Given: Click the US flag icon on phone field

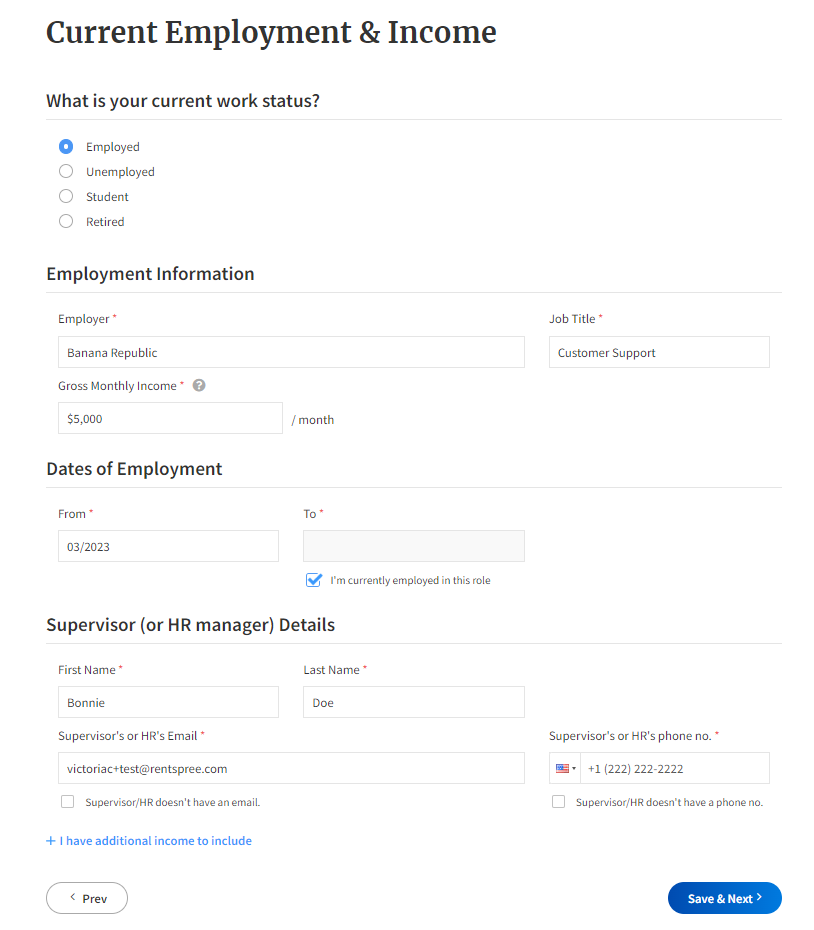Looking at the screenshot, I should click(559, 767).
